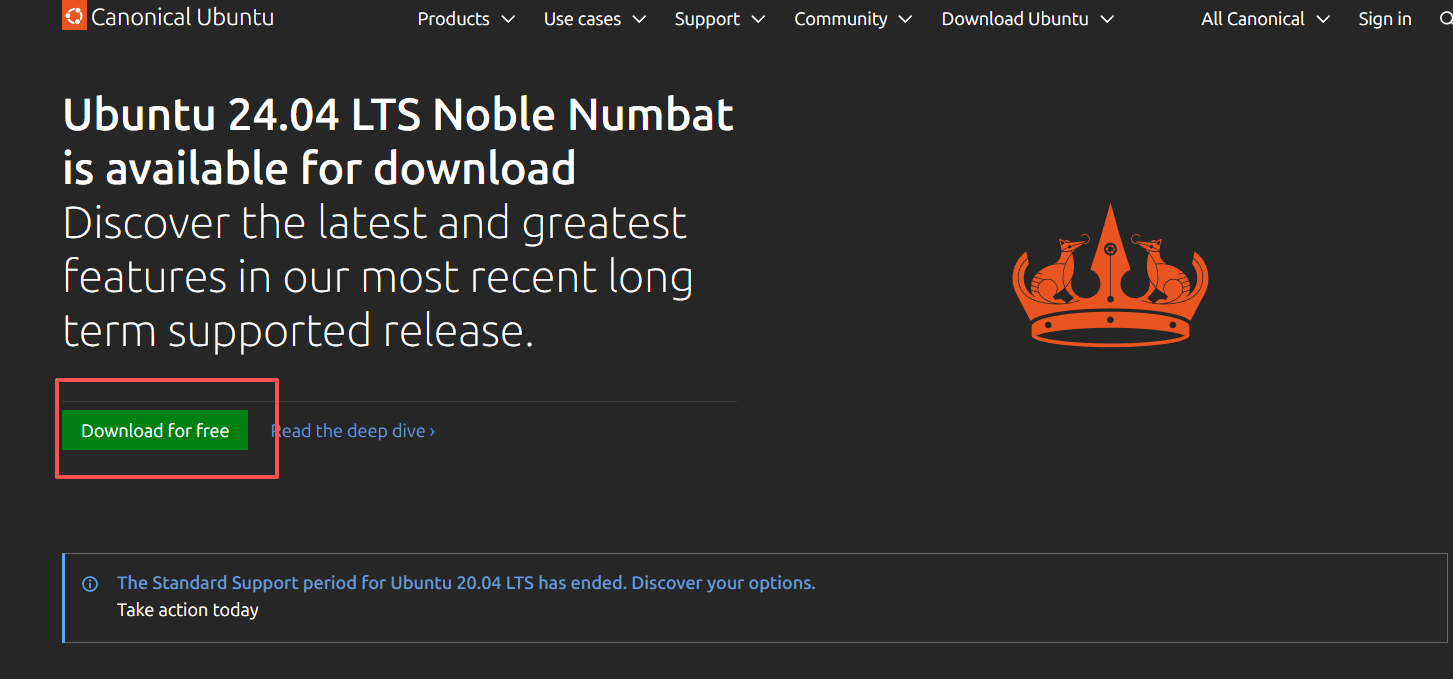1453x679 pixels.
Task: Expand the Download Ubuntu chevron arrow
Action: [x=1107, y=19]
